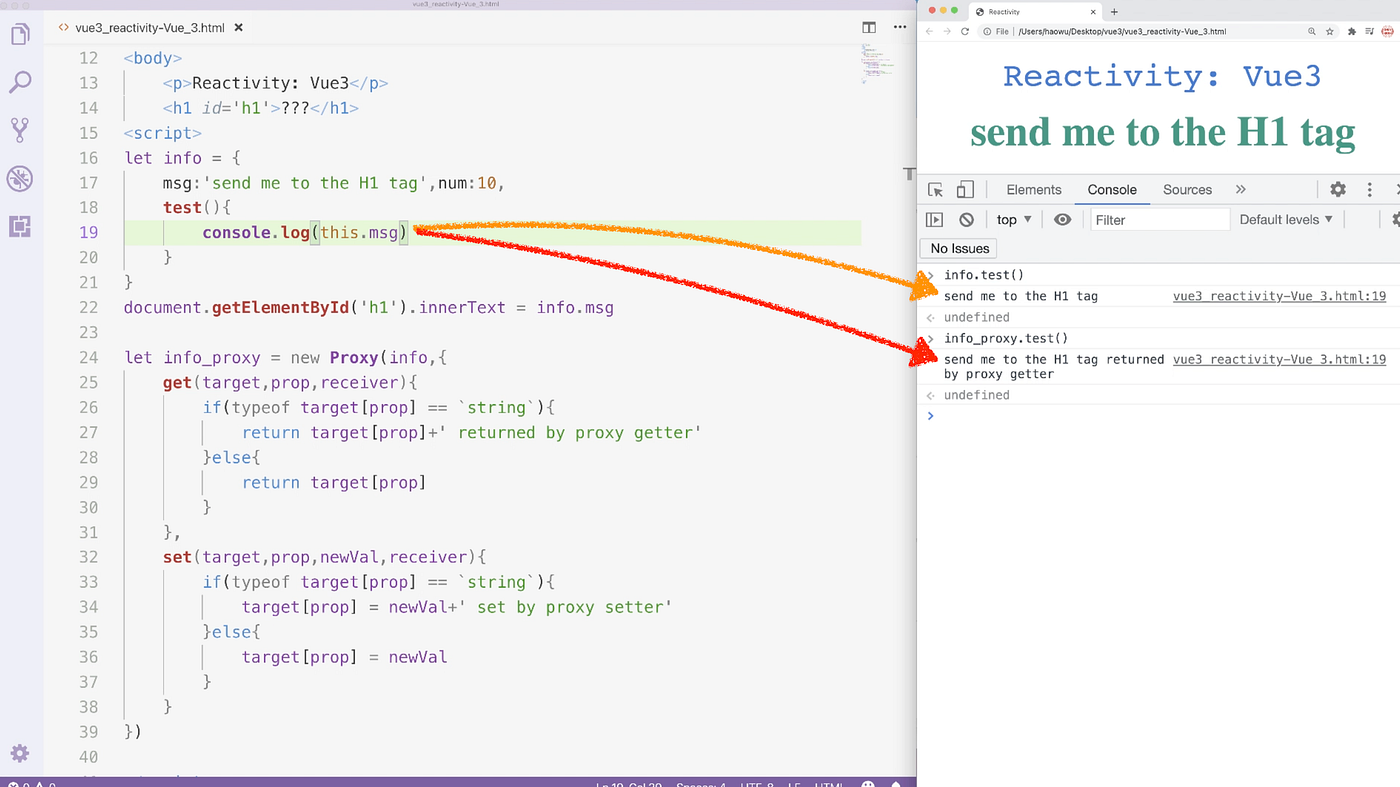Open the Manage gear in VS Code
Image resolution: width=1400 pixels, height=787 pixels.
[x=20, y=753]
